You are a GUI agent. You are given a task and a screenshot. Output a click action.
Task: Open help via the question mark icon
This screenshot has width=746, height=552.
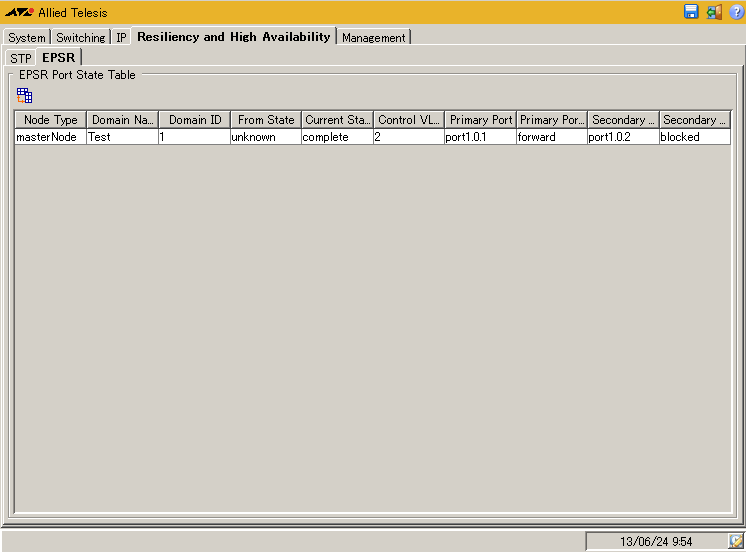click(x=736, y=12)
